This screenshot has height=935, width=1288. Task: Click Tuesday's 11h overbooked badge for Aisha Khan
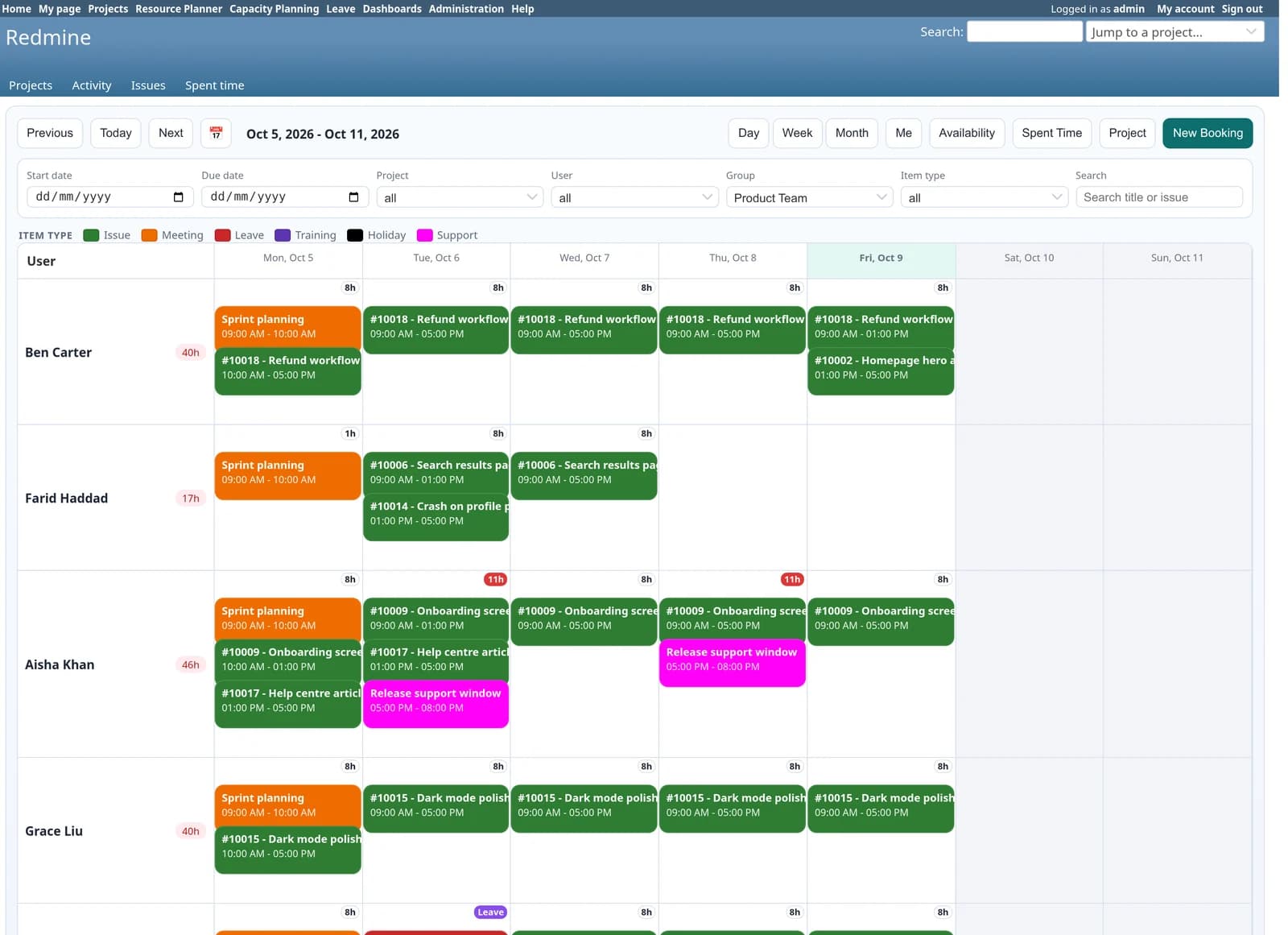(495, 579)
